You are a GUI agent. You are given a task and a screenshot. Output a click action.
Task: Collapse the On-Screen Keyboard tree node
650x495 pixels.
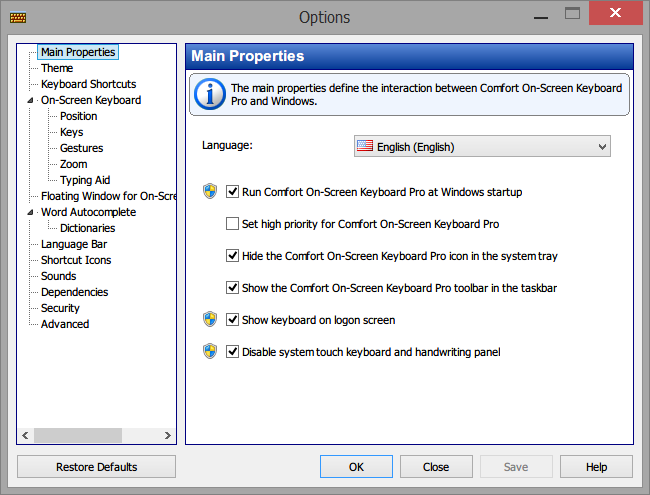[30, 100]
